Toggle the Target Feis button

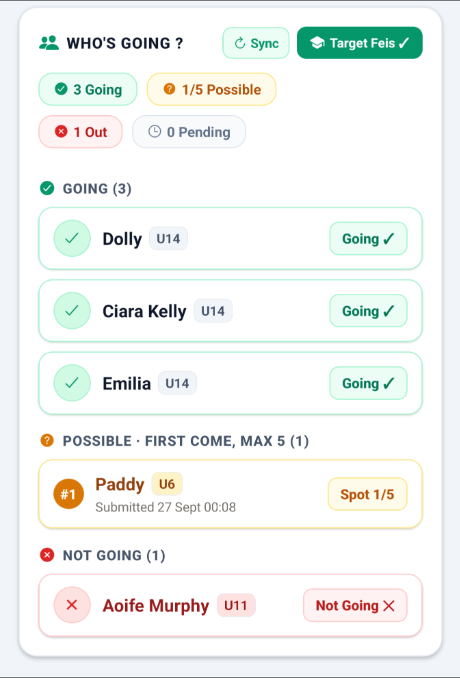360,43
